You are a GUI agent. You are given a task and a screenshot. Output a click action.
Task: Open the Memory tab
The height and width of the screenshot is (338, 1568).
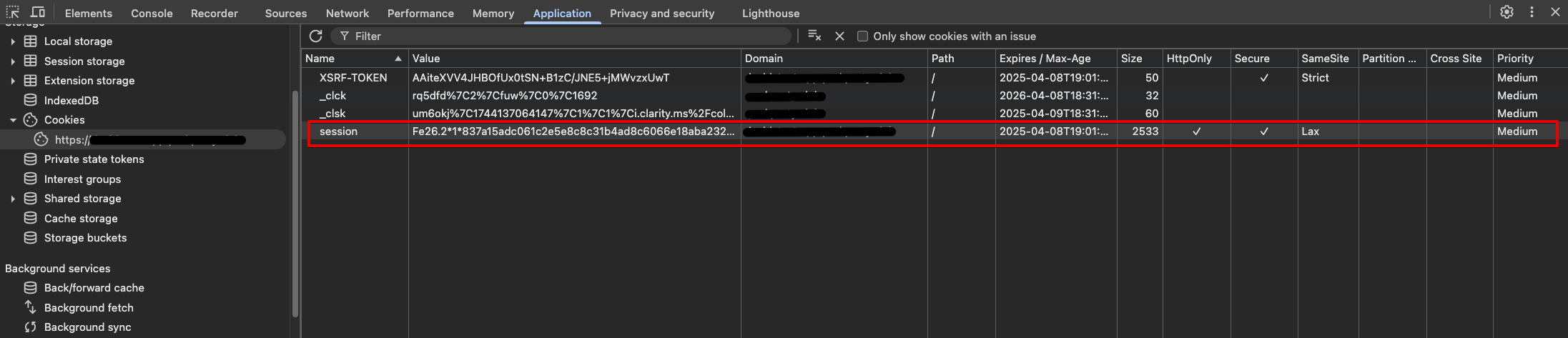pyautogui.click(x=493, y=13)
